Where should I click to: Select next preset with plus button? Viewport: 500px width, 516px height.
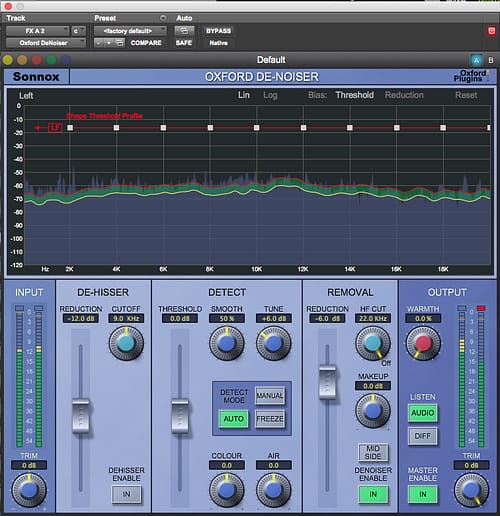point(109,43)
